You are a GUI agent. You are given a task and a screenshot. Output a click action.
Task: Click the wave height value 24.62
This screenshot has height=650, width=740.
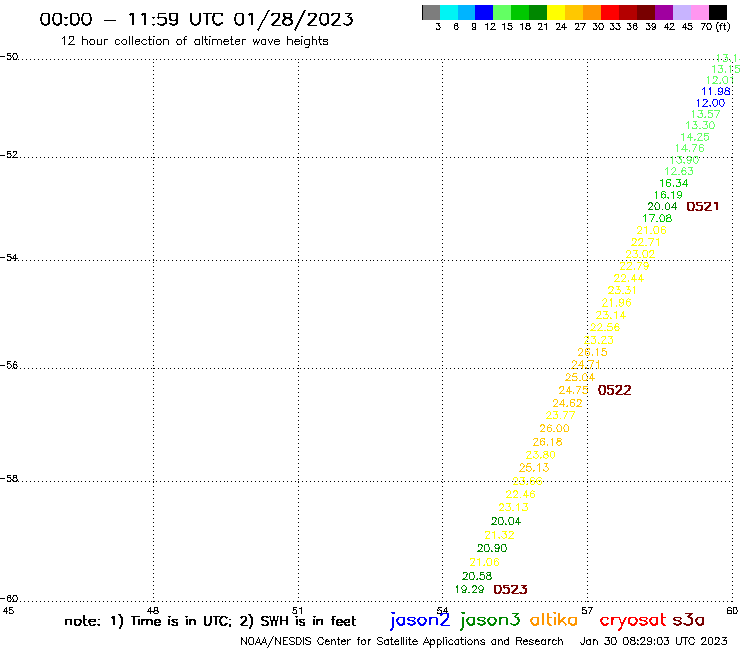coord(567,403)
